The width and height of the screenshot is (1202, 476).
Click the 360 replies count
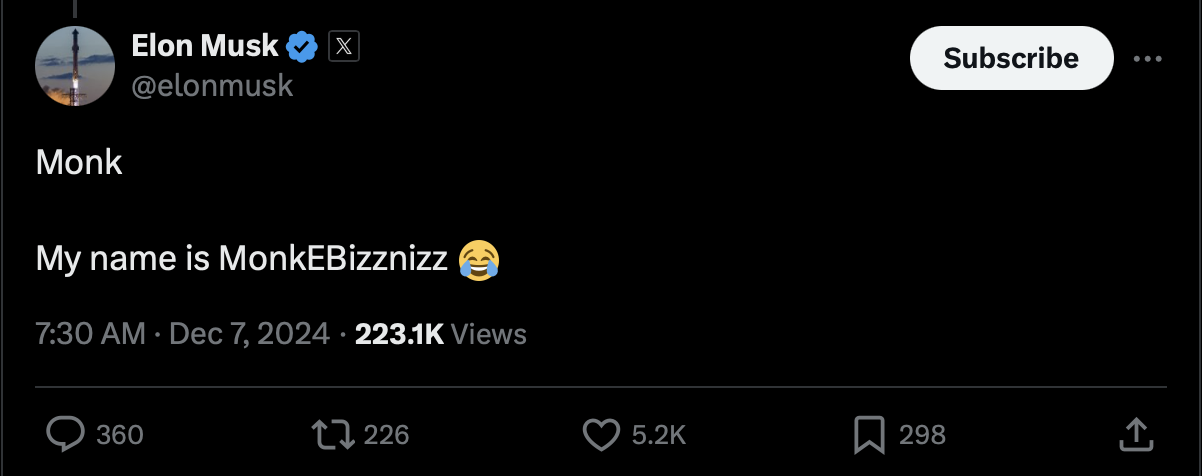[x=120, y=434]
